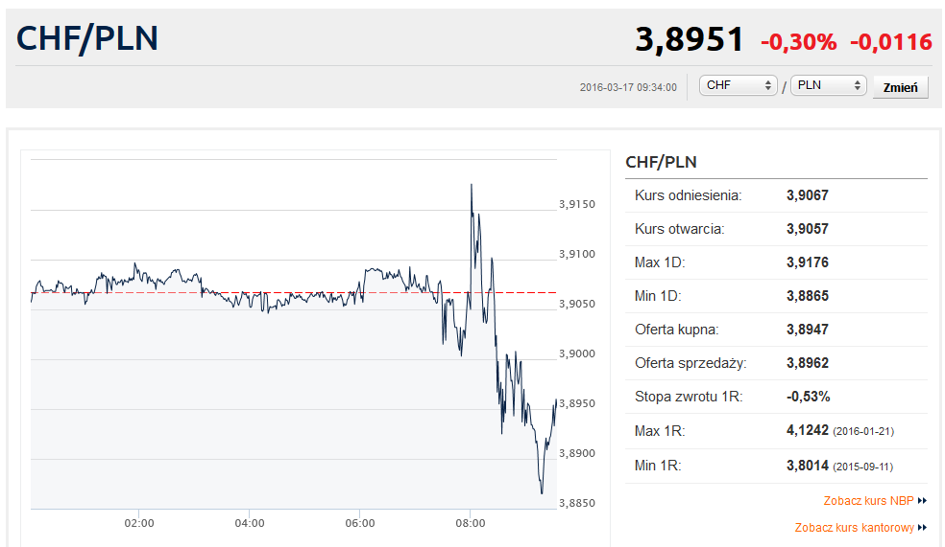Select the 04:00 time axis label
Image resolution: width=945 pixels, height=547 pixels.
[249, 523]
